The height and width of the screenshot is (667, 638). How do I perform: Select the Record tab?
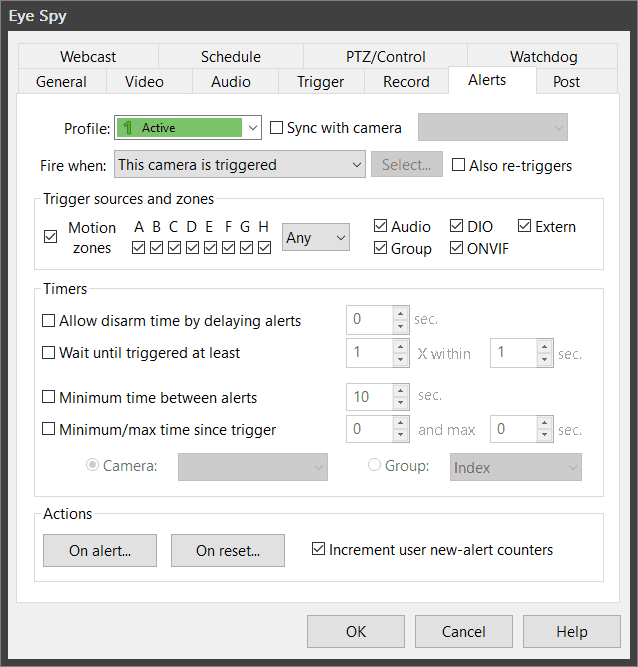click(406, 81)
